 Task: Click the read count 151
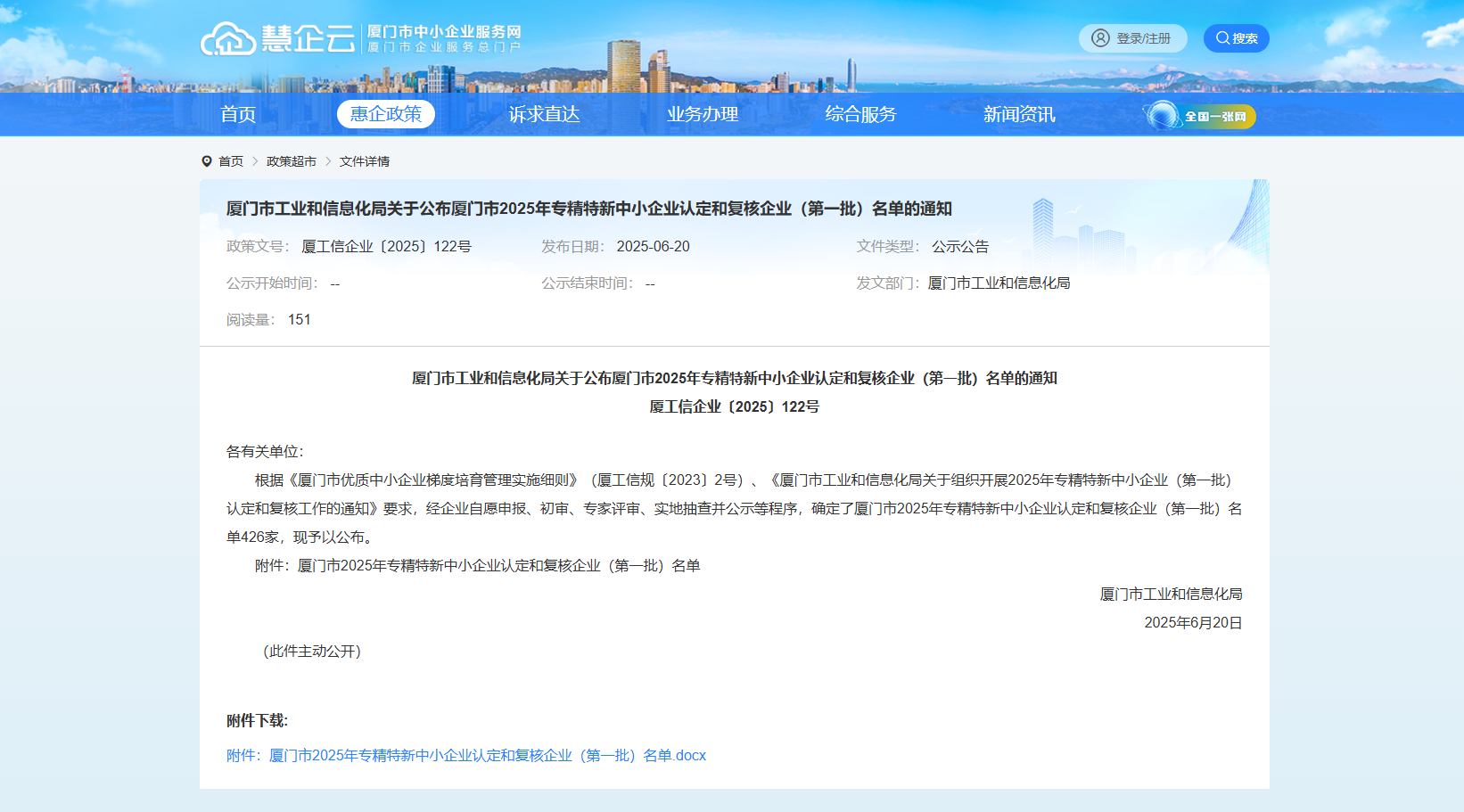pyautogui.click(x=300, y=319)
